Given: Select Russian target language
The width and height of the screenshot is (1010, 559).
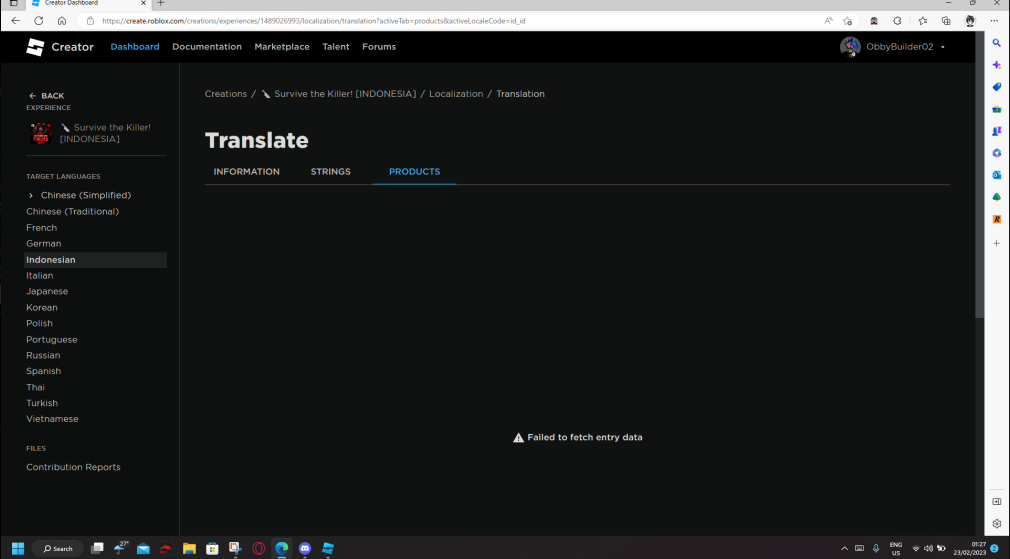Looking at the screenshot, I should 43,355.
